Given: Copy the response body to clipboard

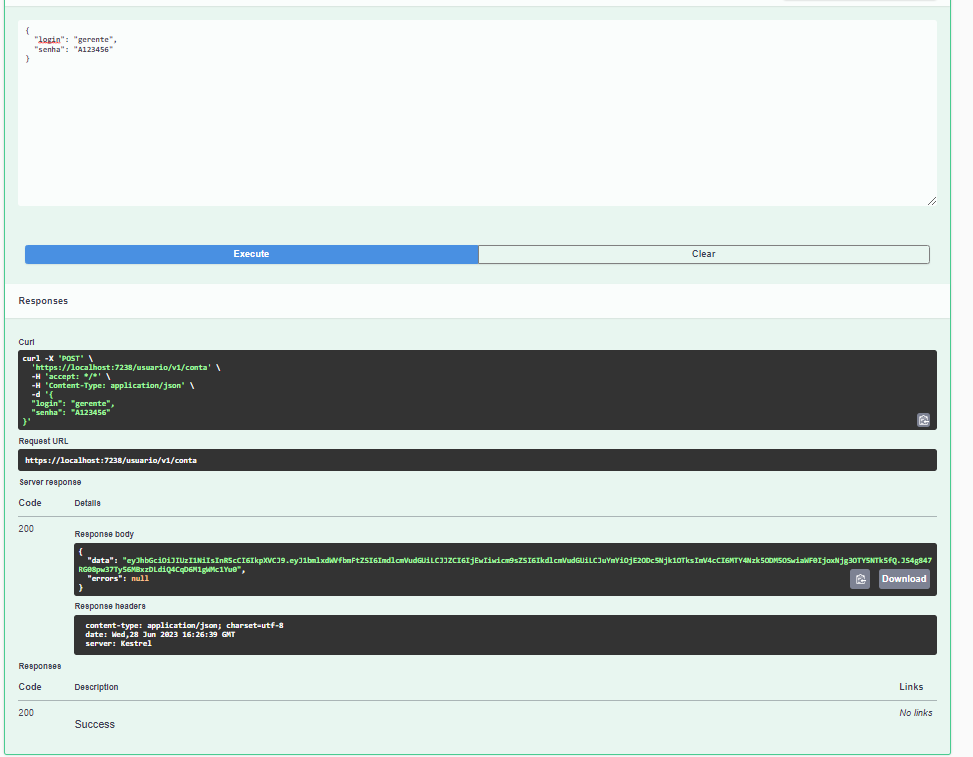Looking at the screenshot, I should [859, 578].
